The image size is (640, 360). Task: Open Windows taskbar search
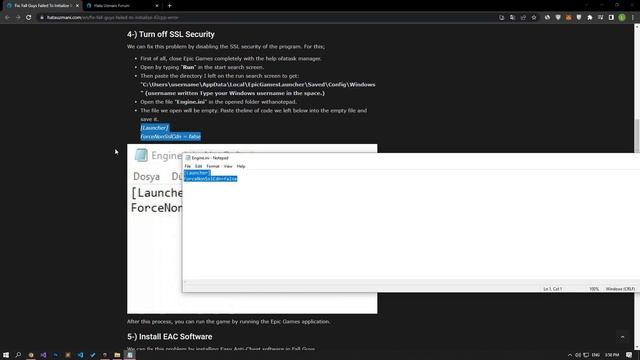click(18, 355)
